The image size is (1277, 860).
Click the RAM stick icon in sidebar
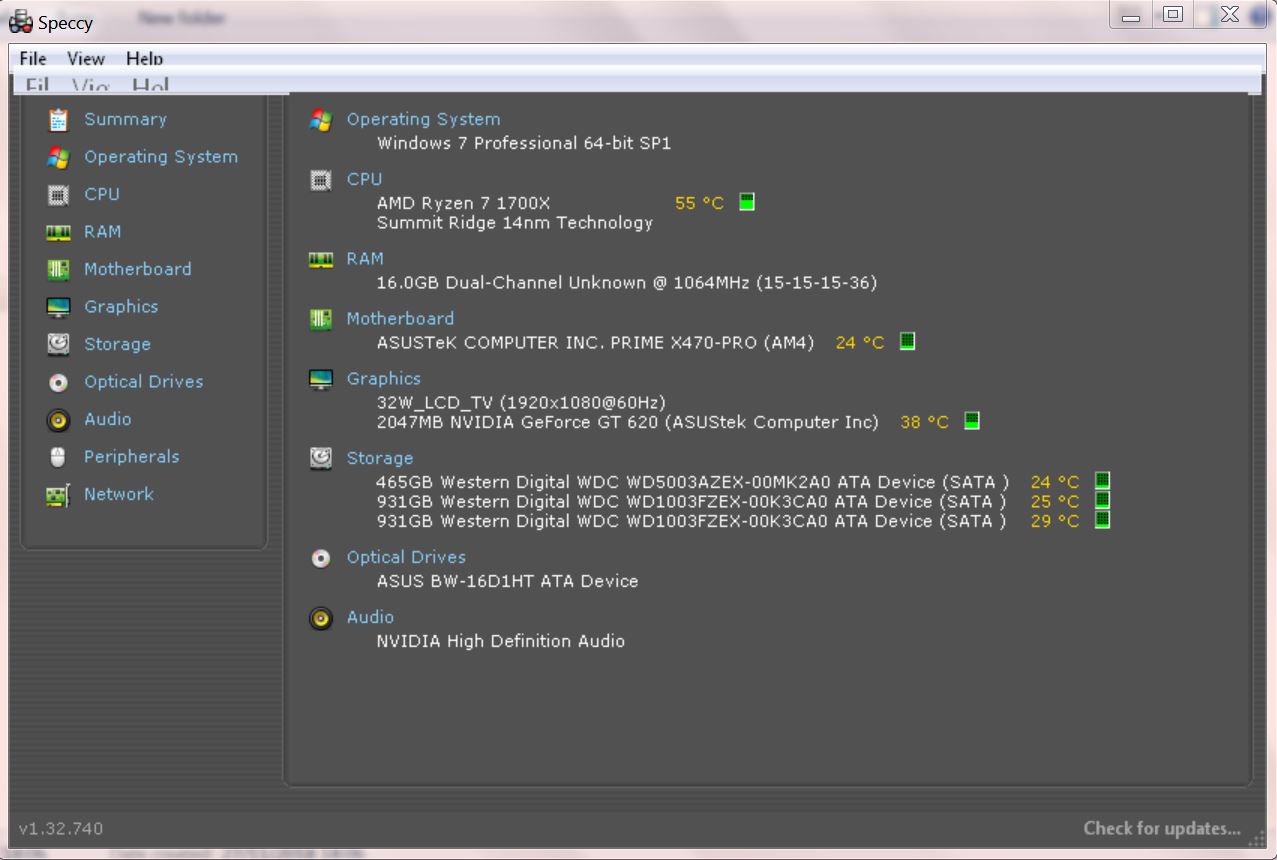tap(58, 232)
